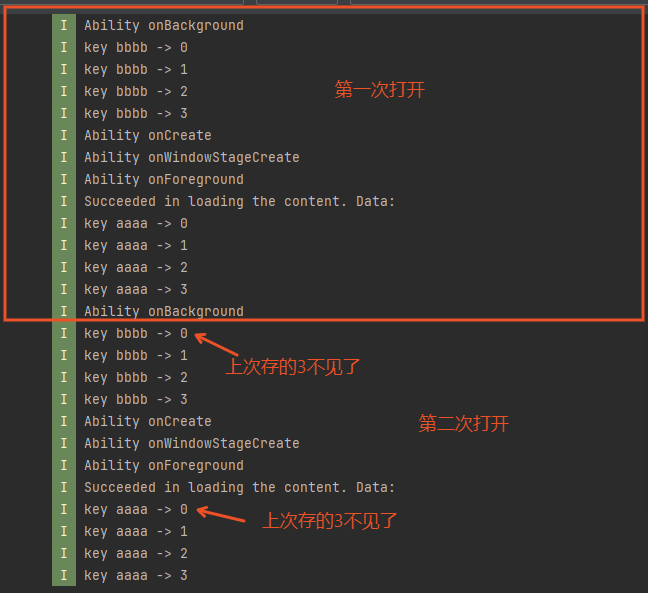Click the info icon beside 'key bbbb -> 0' with the red arrow
Screen dimensions: 648x593
(64, 333)
